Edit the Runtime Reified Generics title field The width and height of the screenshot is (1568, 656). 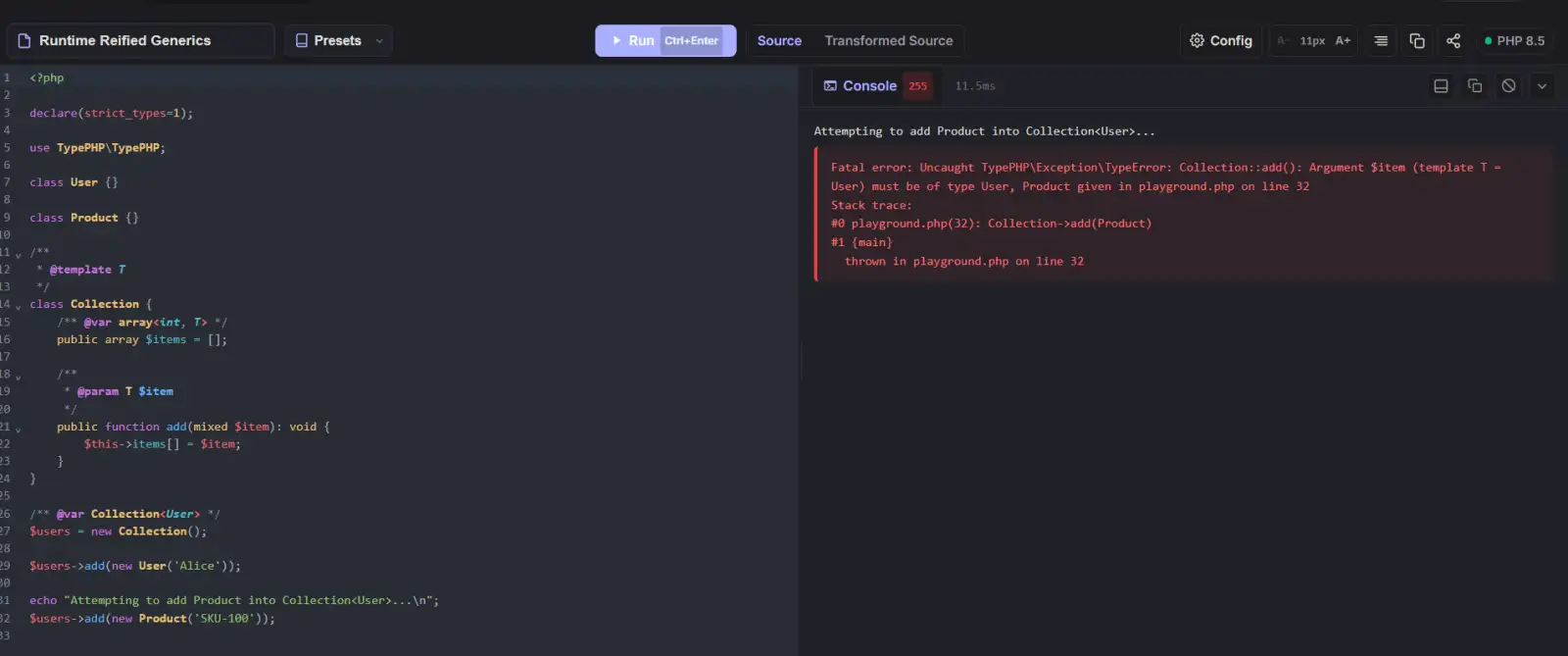[x=141, y=40]
